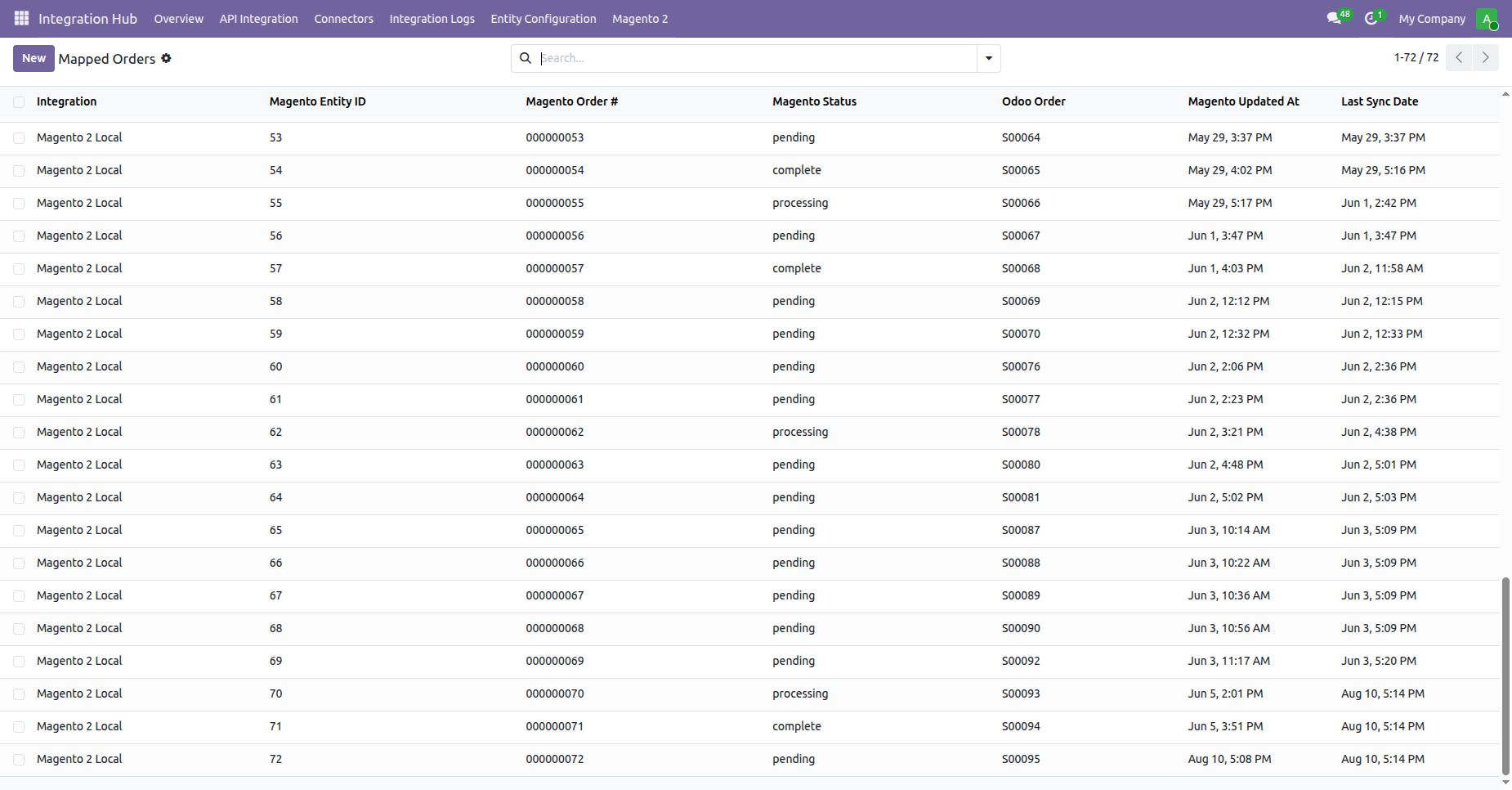The height and width of the screenshot is (790, 1512).
Task: Check the row for order 000000066
Action: (19, 563)
